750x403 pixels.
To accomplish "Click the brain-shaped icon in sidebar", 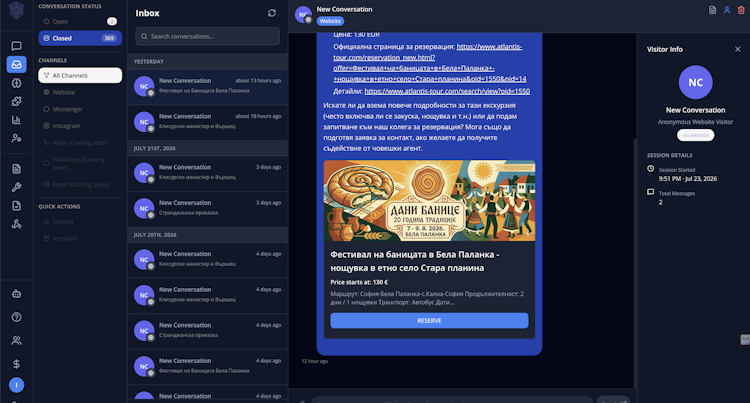I will (16, 83).
